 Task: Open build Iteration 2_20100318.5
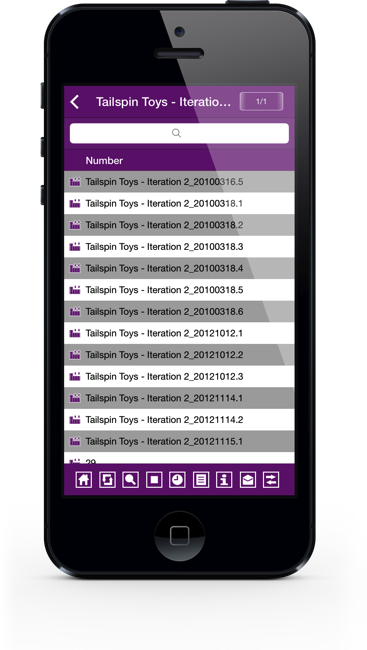[179, 290]
